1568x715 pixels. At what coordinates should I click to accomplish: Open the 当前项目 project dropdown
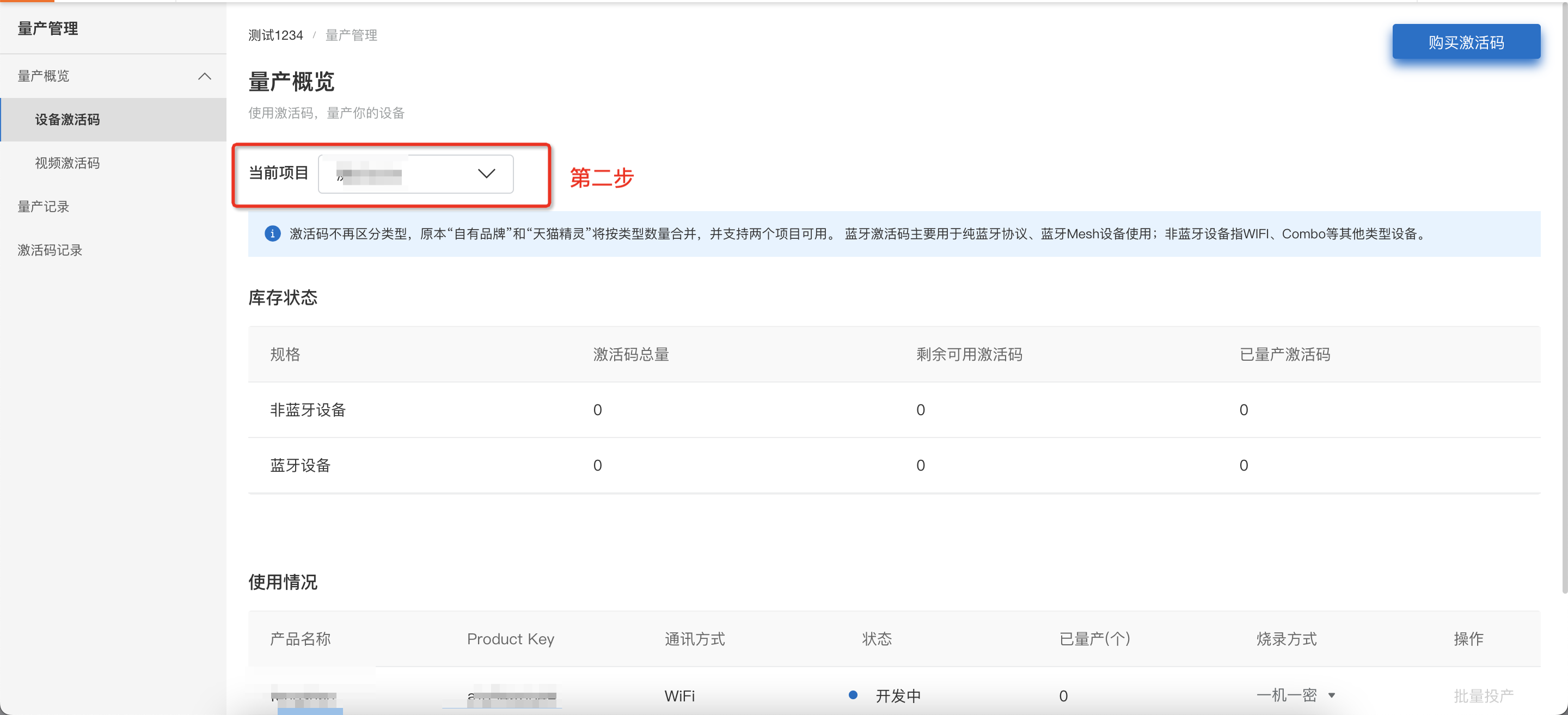(416, 174)
